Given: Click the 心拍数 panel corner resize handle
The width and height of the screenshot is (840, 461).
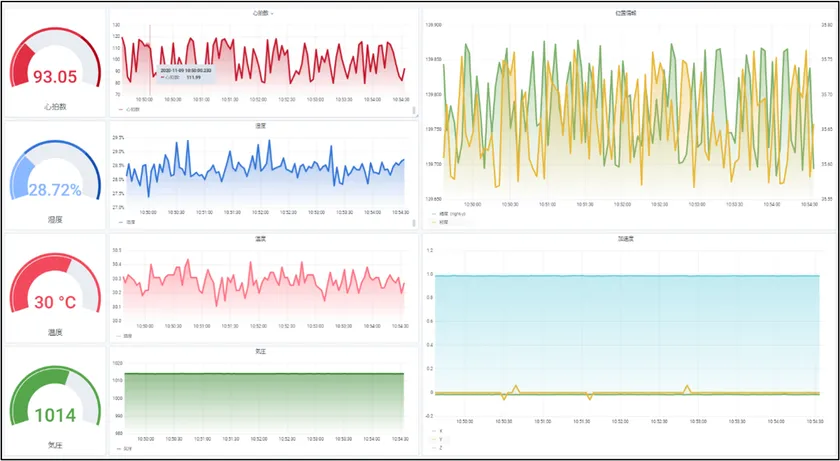Looking at the screenshot, I should pos(416,115).
